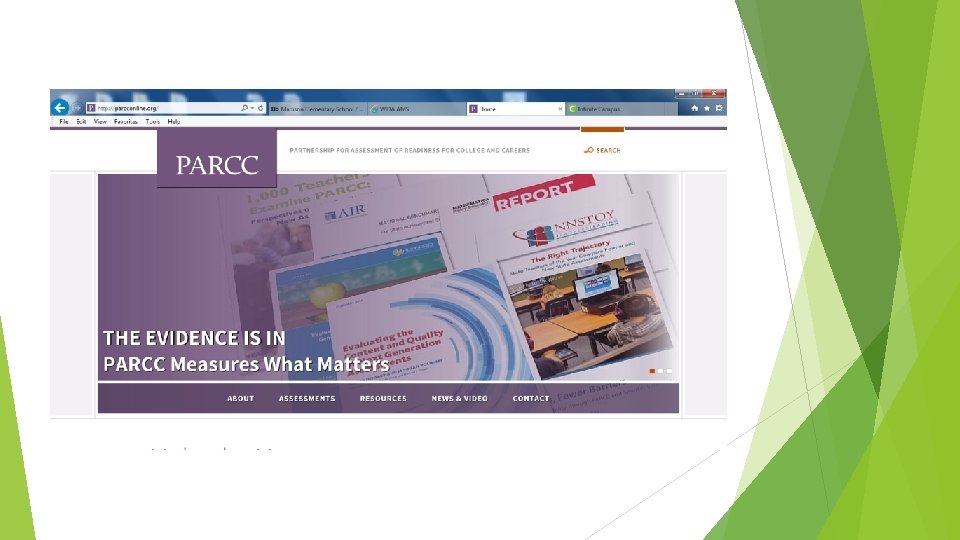Open the ABOUT navigation item
The height and width of the screenshot is (540, 960).
point(241,399)
